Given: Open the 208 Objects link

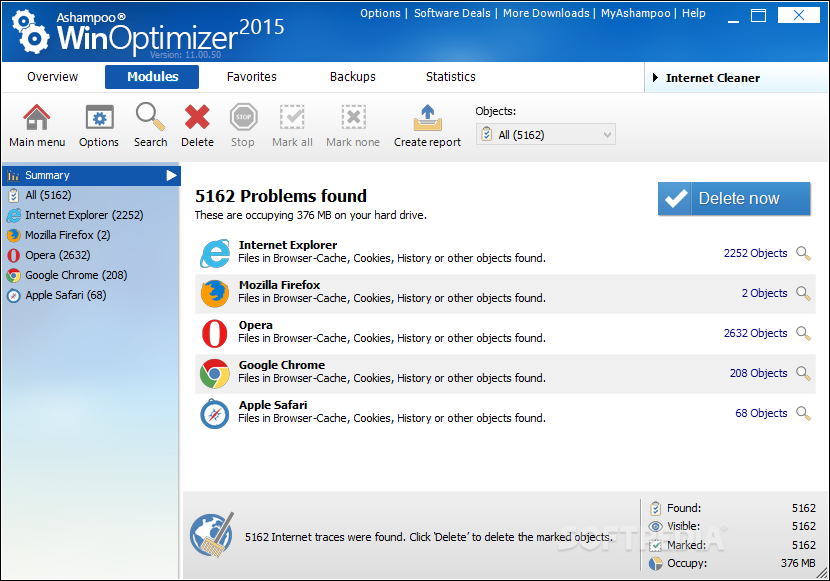Looking at the screenshot, I should coord(759,373).
